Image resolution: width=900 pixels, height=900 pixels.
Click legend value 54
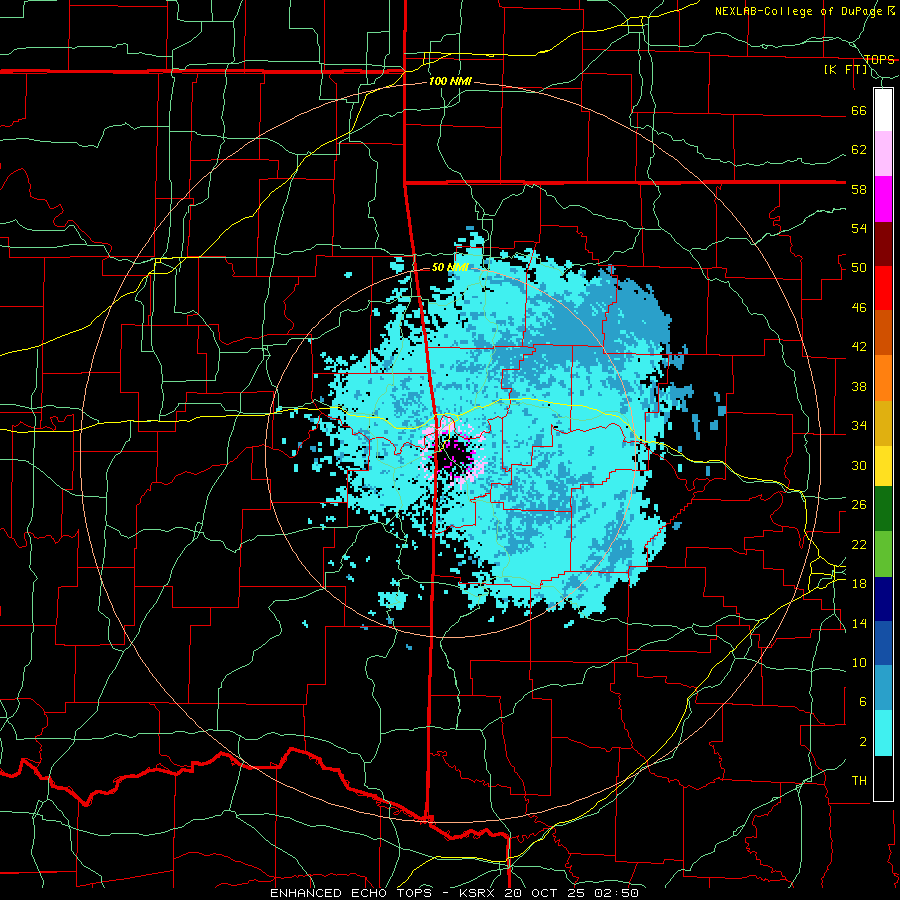pos(859,228)
